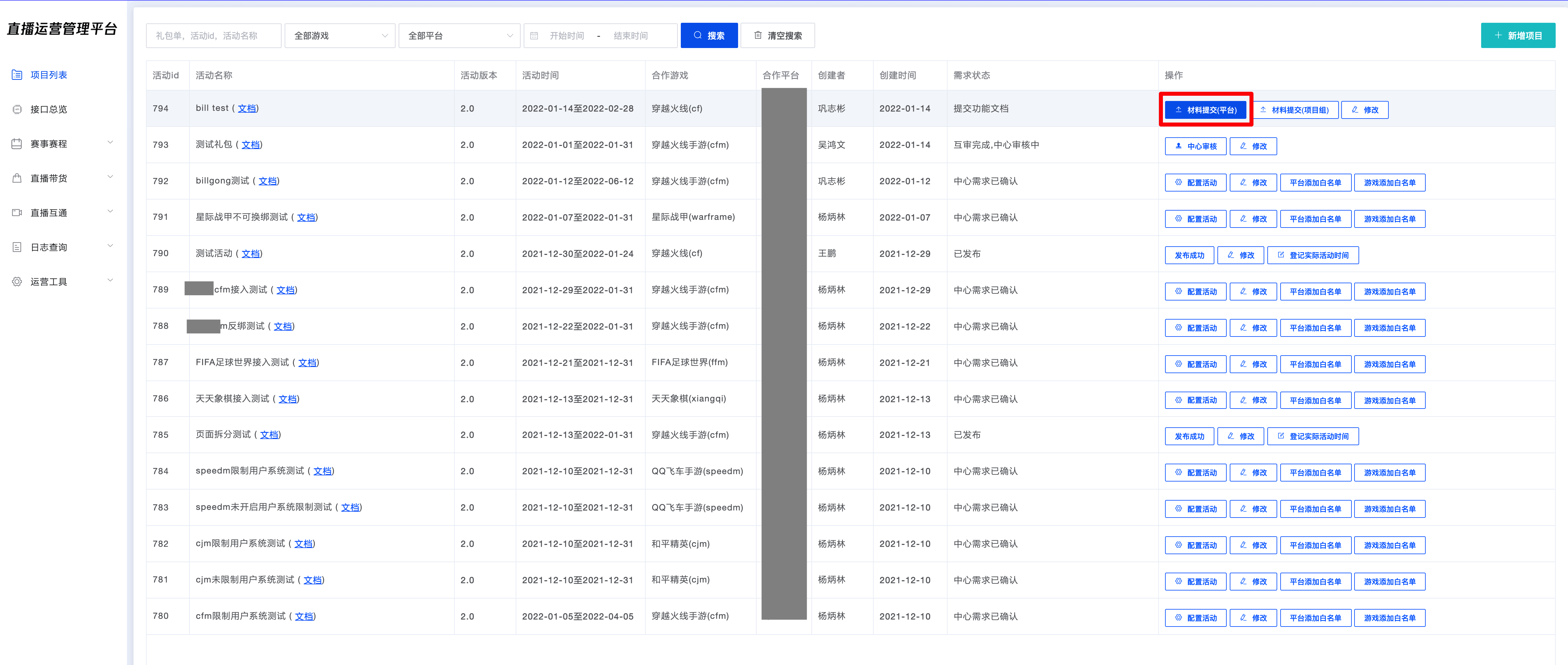Click 材料提交(平台) for activity 794
The height and width of the screenshot is (665, 1568).
[x=1206, y=110]
